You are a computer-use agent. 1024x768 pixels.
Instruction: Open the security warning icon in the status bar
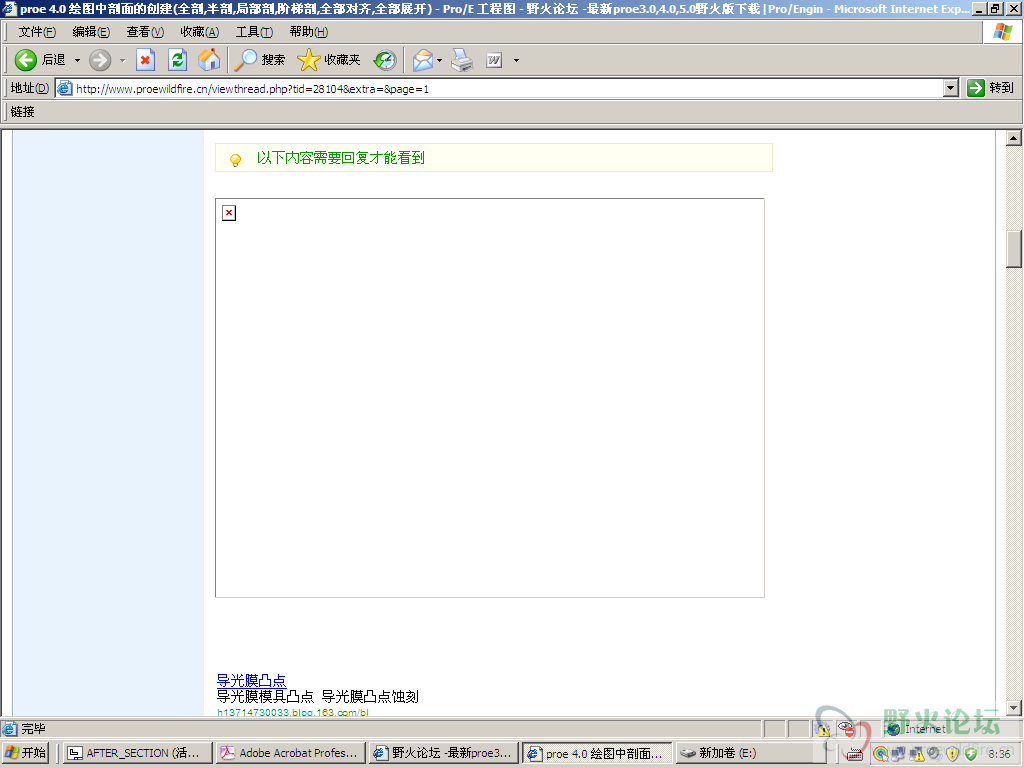click(824, 729)
